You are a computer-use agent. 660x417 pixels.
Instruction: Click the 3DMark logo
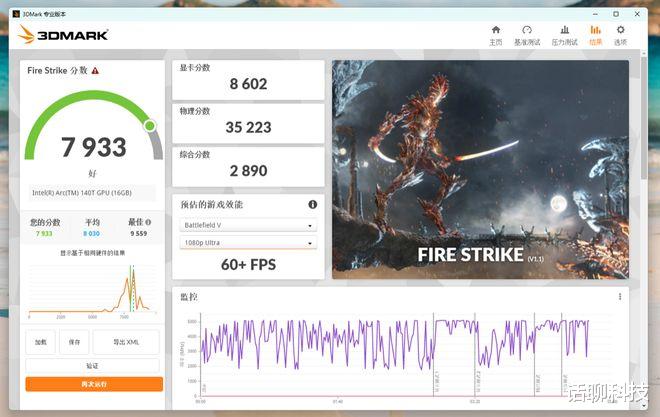pos(63,35)
